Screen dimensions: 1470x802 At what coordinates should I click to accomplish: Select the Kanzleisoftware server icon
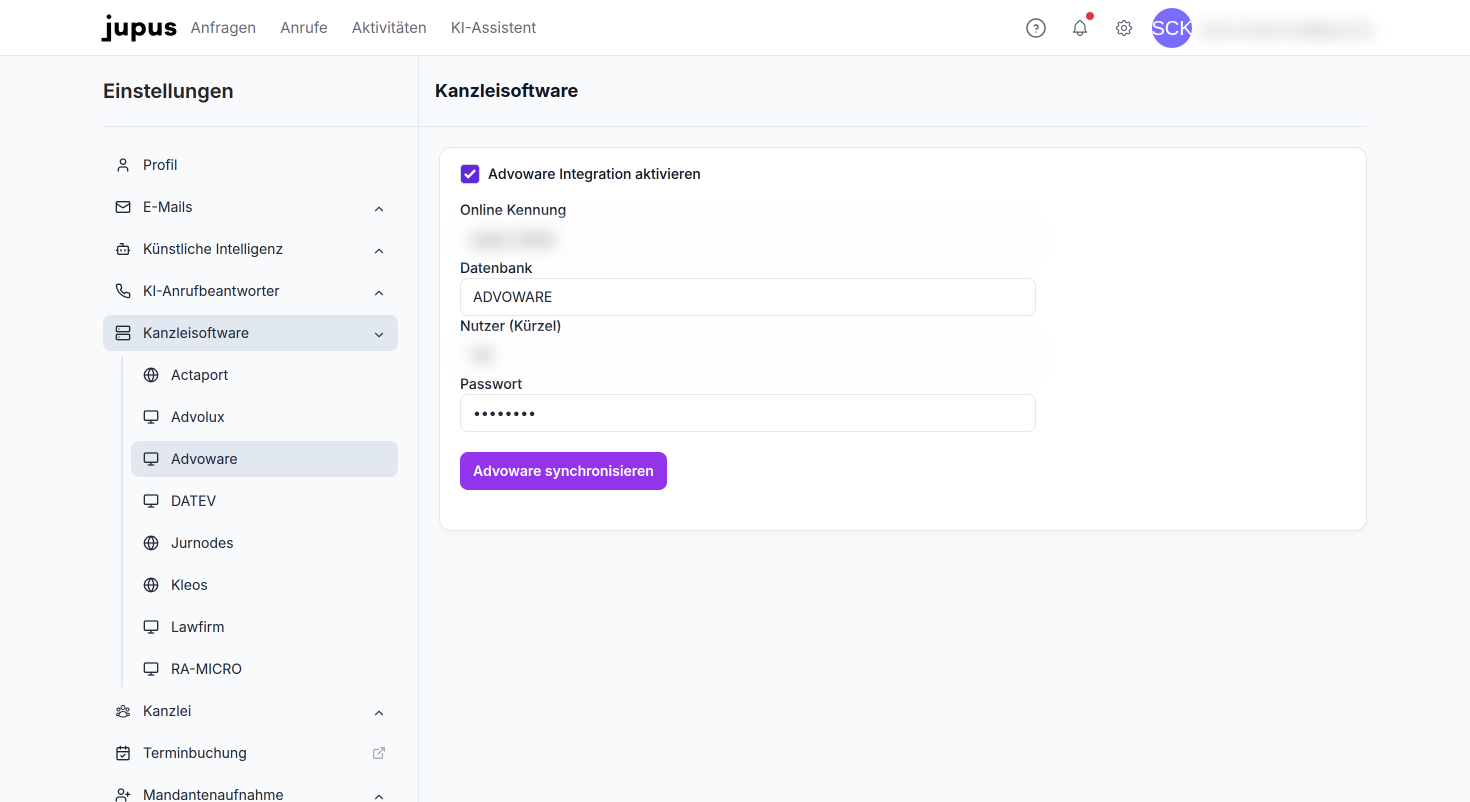click(123, 333)
